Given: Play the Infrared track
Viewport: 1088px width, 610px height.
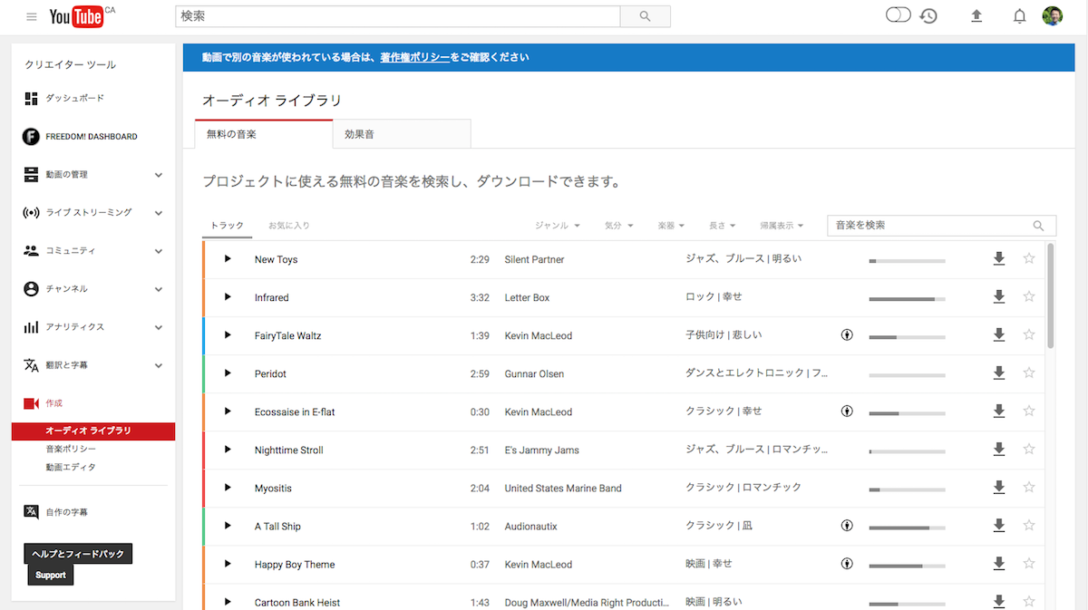Looking at the screenshot, I should 227,297.
